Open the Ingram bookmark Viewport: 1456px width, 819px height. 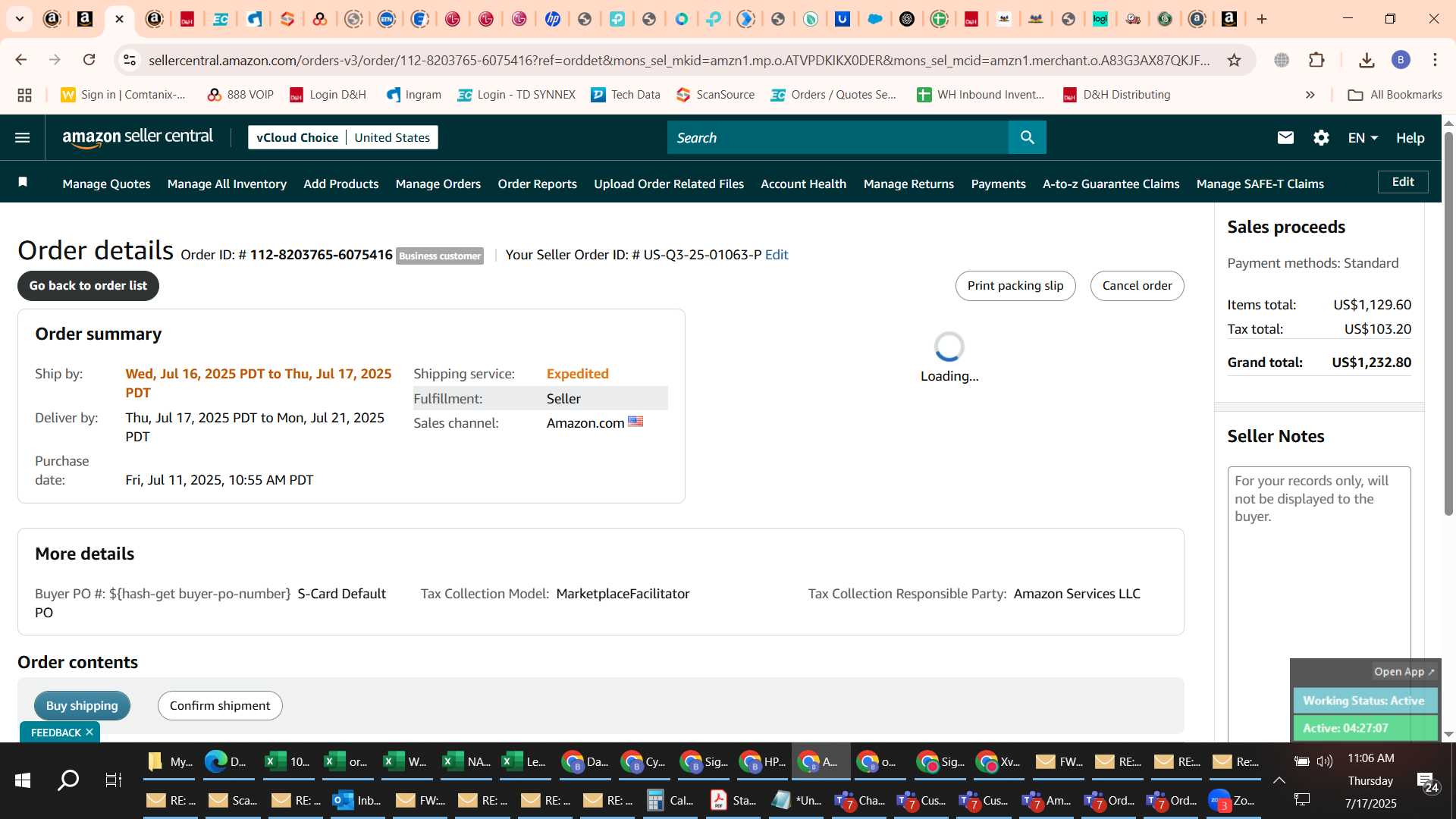click(x=413, y=95)
